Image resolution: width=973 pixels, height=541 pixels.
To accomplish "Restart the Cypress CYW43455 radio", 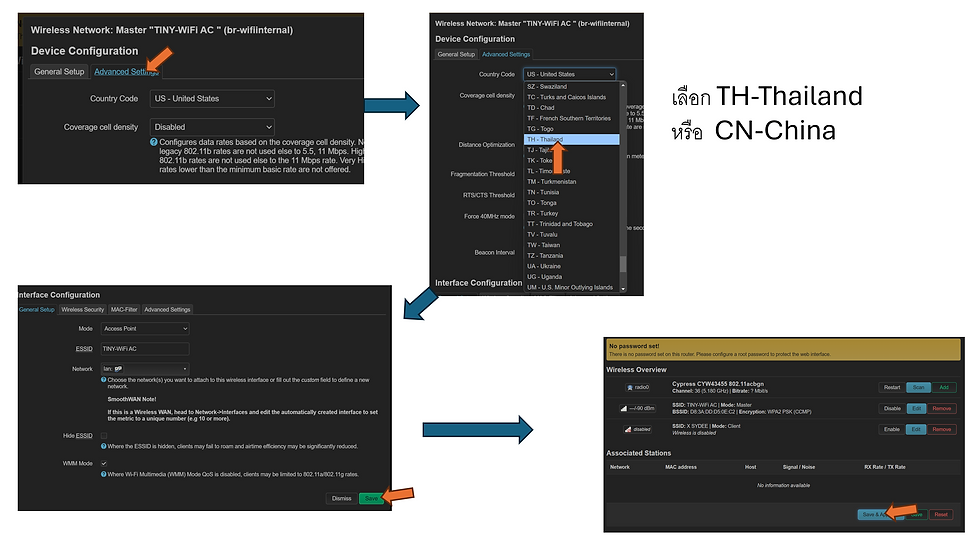I will tap(892, 387).
